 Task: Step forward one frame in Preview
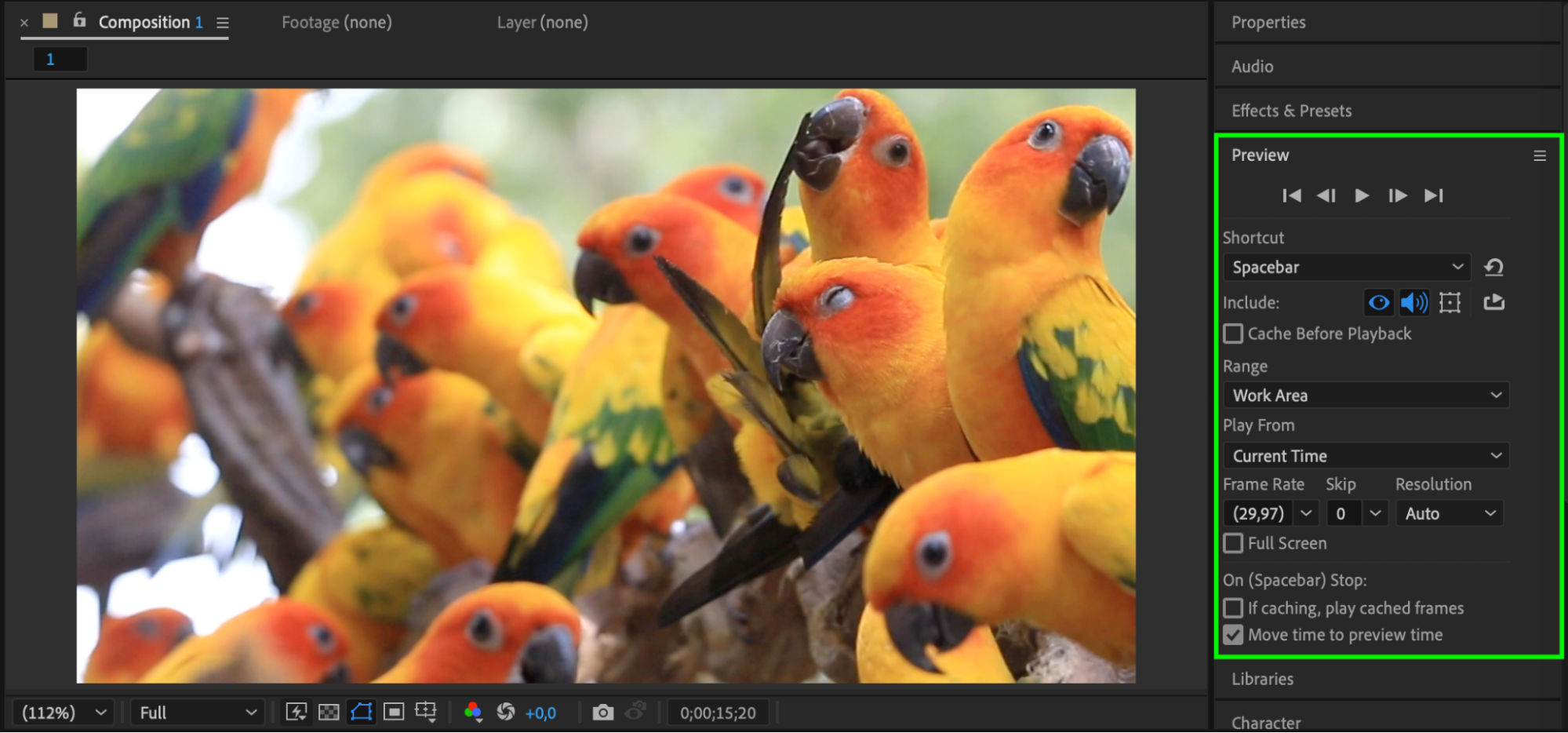[x=1397, y=195]
